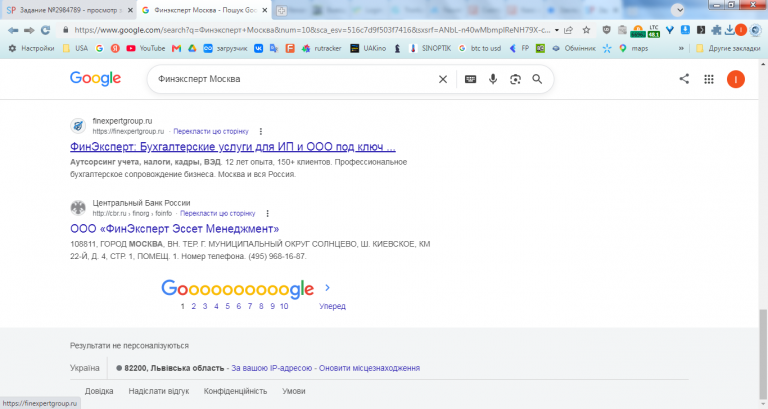Open the Bitcoin price extension icon
Viewport: 768px width, 409px height.
coord(638,31)
